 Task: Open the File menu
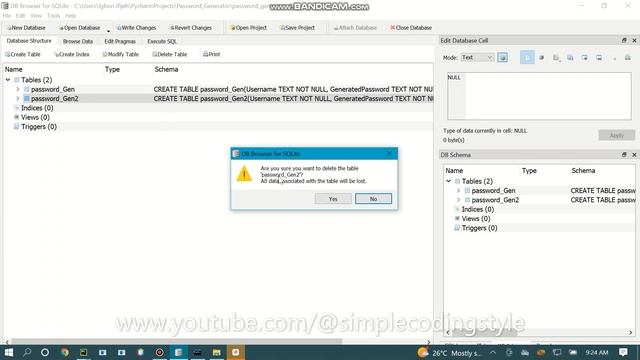(7, 16)
